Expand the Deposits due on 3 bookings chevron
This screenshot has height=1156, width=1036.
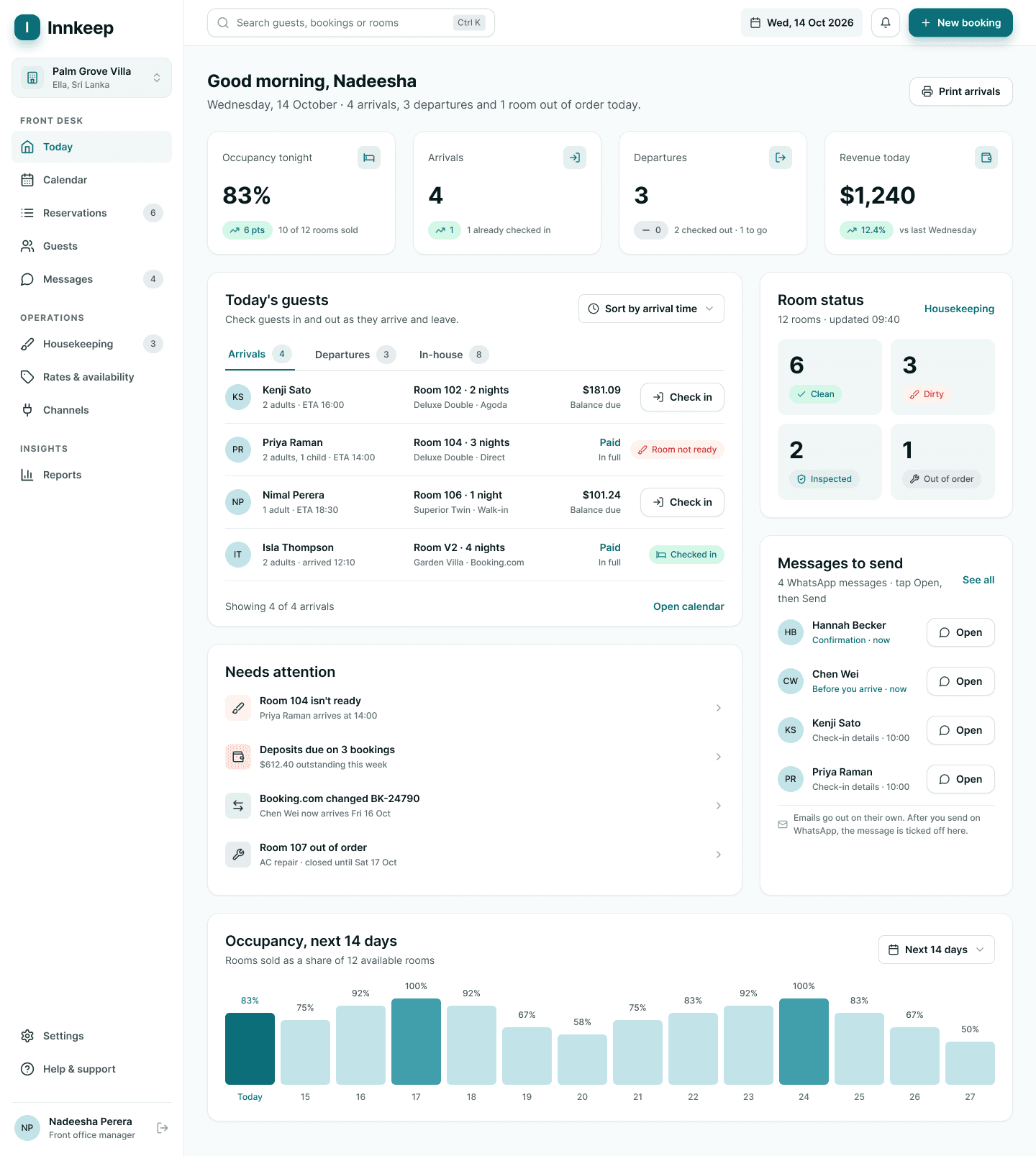coord(719,757)
